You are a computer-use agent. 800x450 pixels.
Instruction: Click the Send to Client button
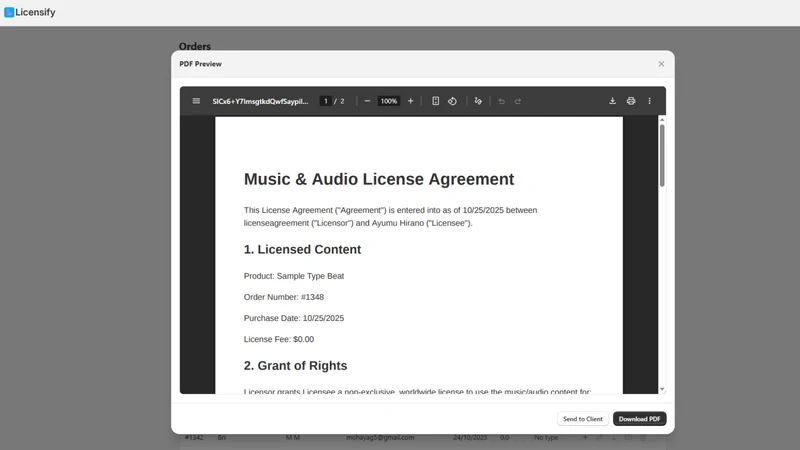point(583,419)
